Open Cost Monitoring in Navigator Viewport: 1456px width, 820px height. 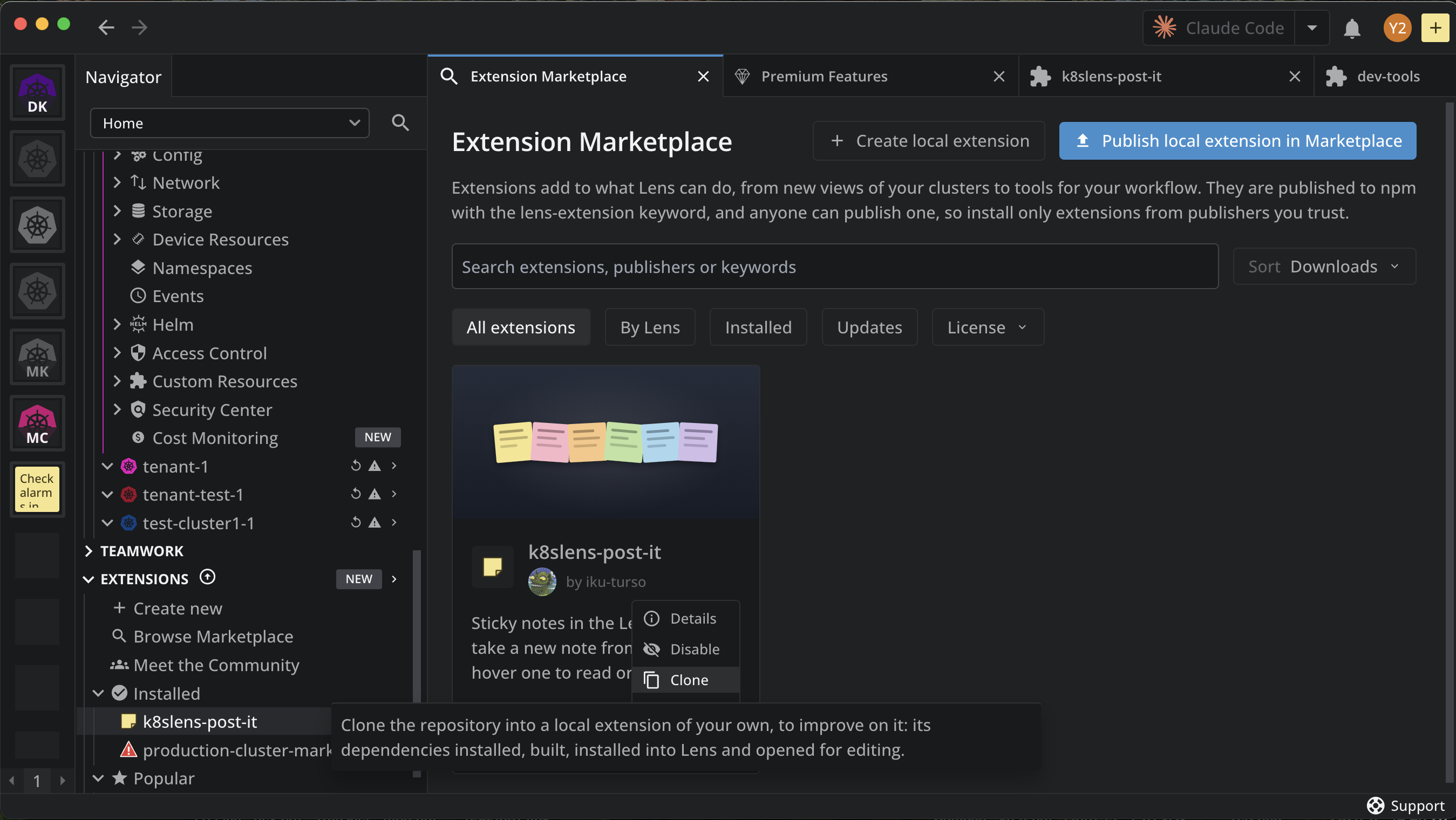tap(215, 438)
